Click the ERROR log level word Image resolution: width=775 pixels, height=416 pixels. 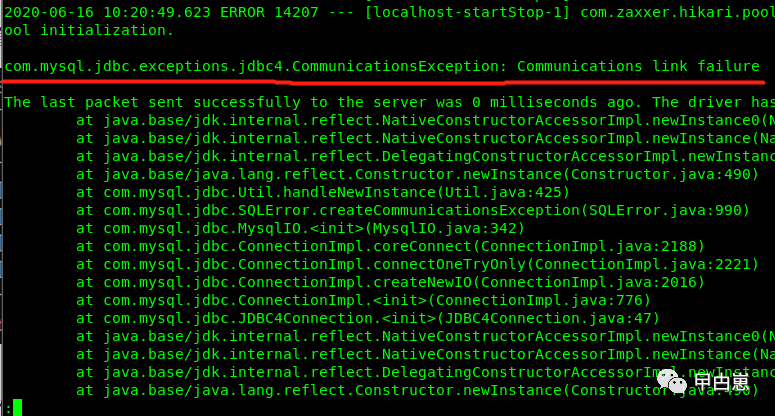242,12
